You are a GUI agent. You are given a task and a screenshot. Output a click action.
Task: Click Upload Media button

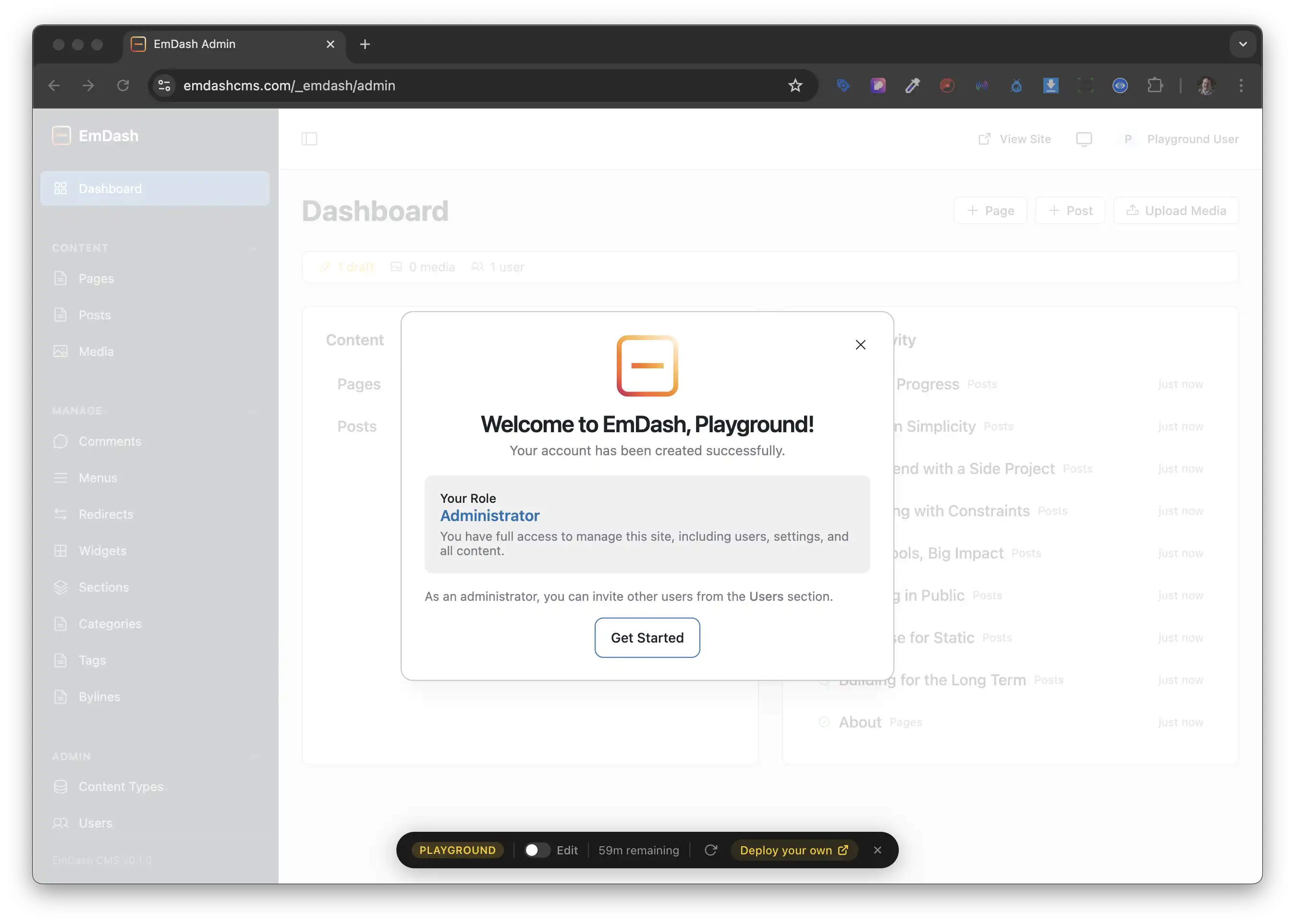1175,210
